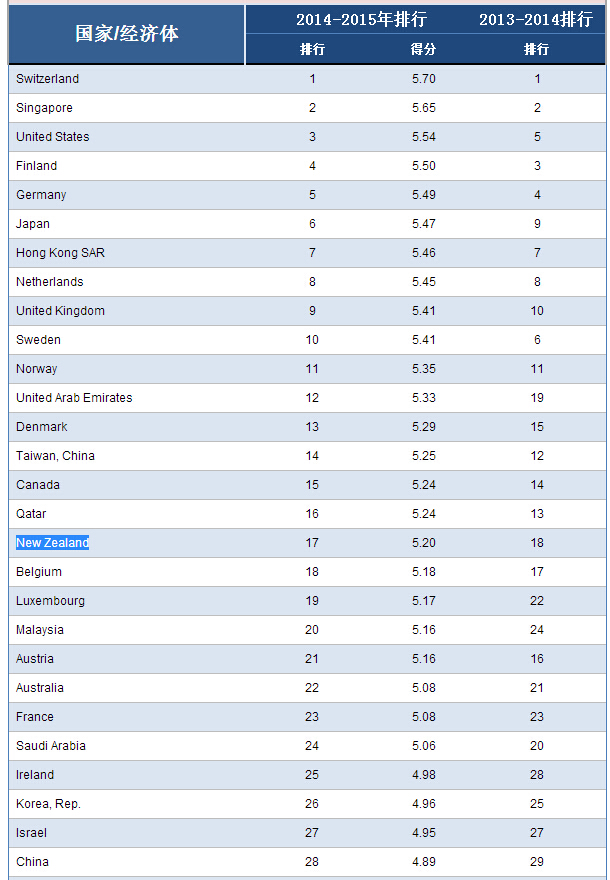The width and height of the screenshot is (610, 880).
Task: Click the Germany country name
Action: pos(41,195)
